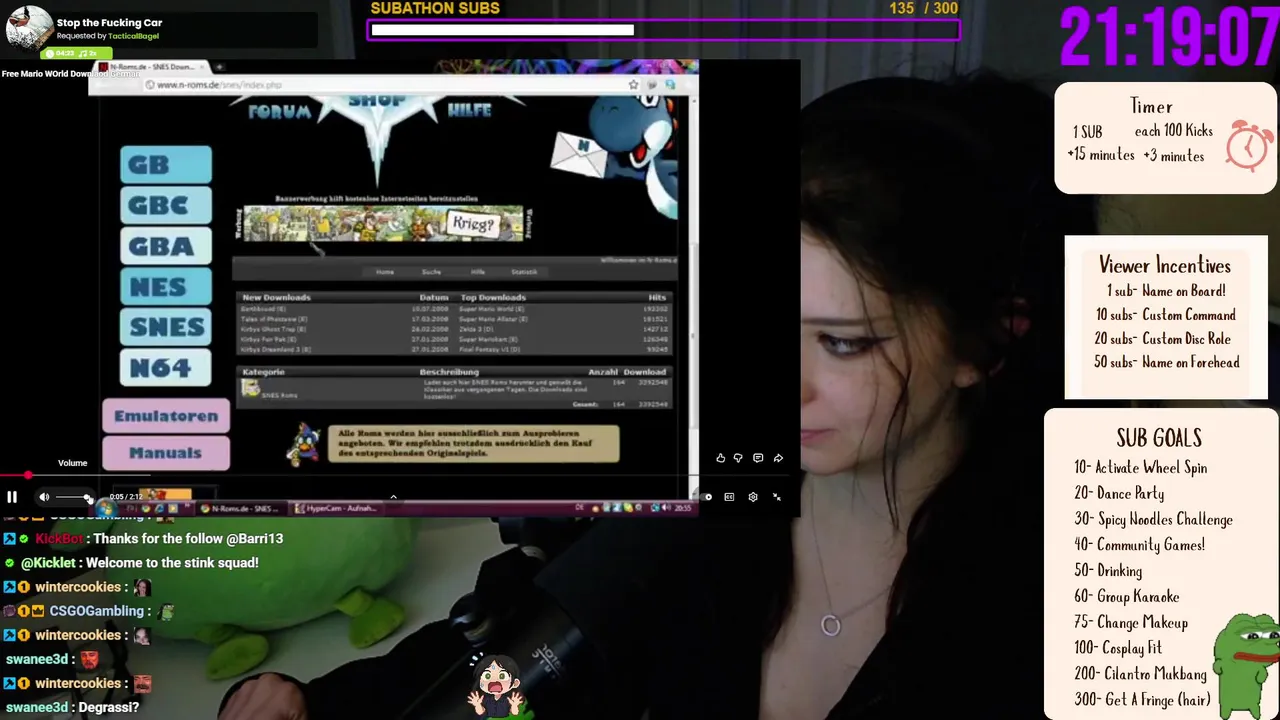1280x720 pixels.
Task: Click @Kicklet username in chat
Action: pyautogui.click(x=49, y=563)
